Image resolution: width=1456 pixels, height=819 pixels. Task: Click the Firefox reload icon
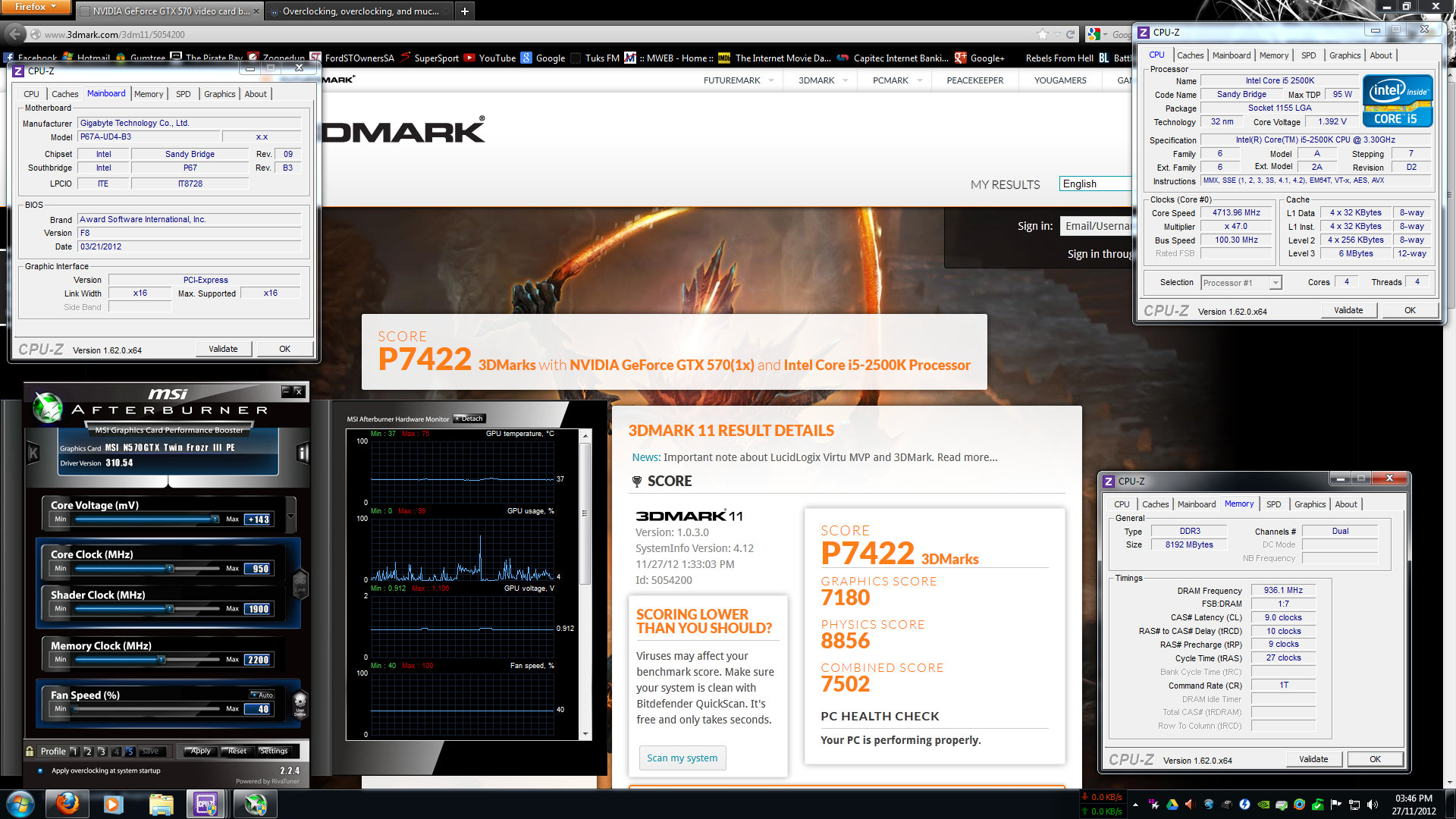(x=1070, y=34)
